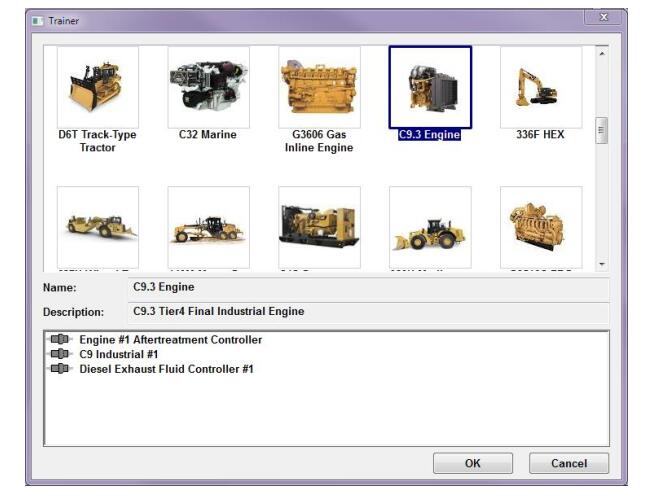Pick the 336F HEX excavator image

541,87
